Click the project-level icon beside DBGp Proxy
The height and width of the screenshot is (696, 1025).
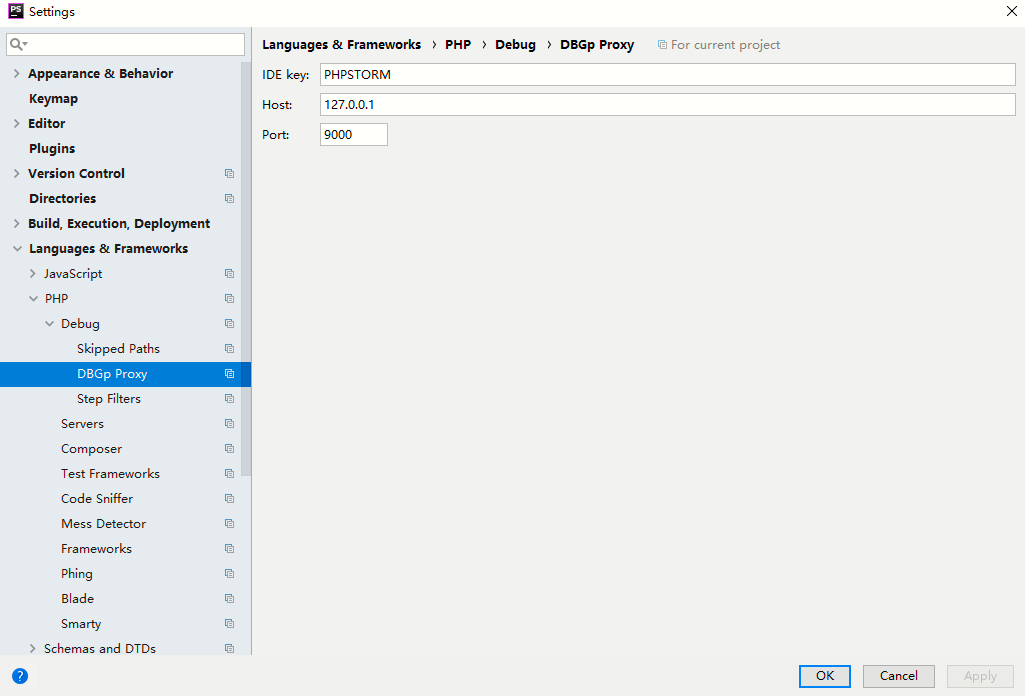[229, 374]
